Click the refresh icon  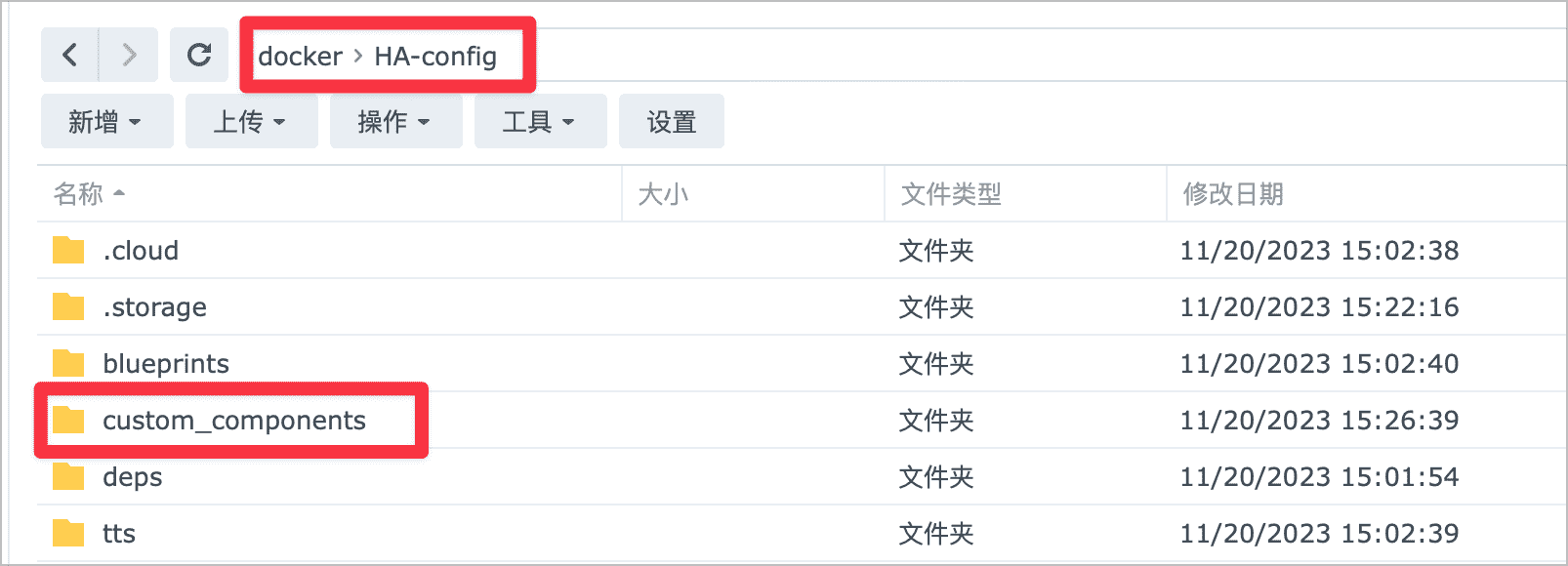(199, 55)
